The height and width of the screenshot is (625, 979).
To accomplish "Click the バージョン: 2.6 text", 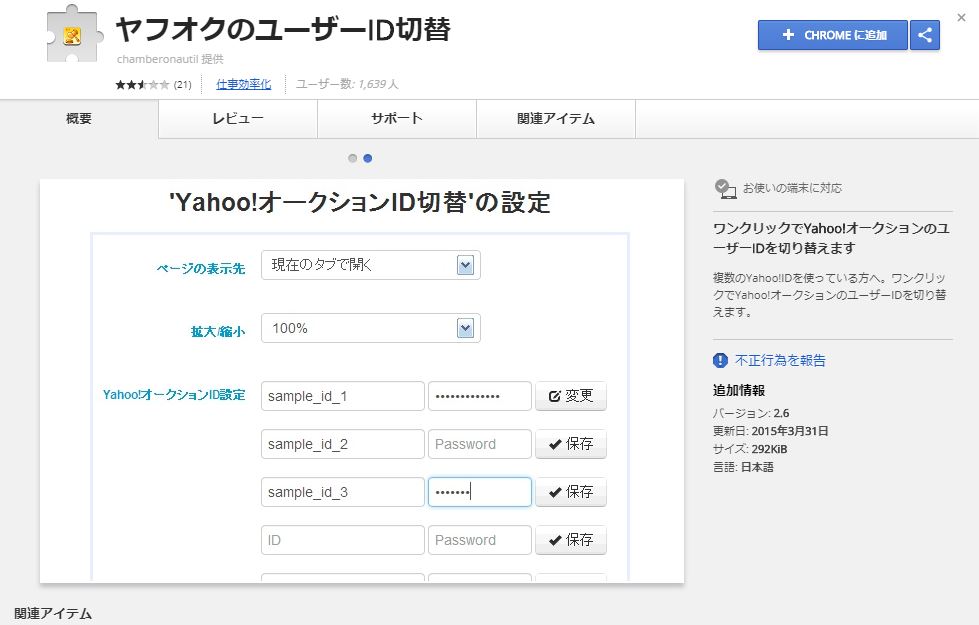I will 750,413.
